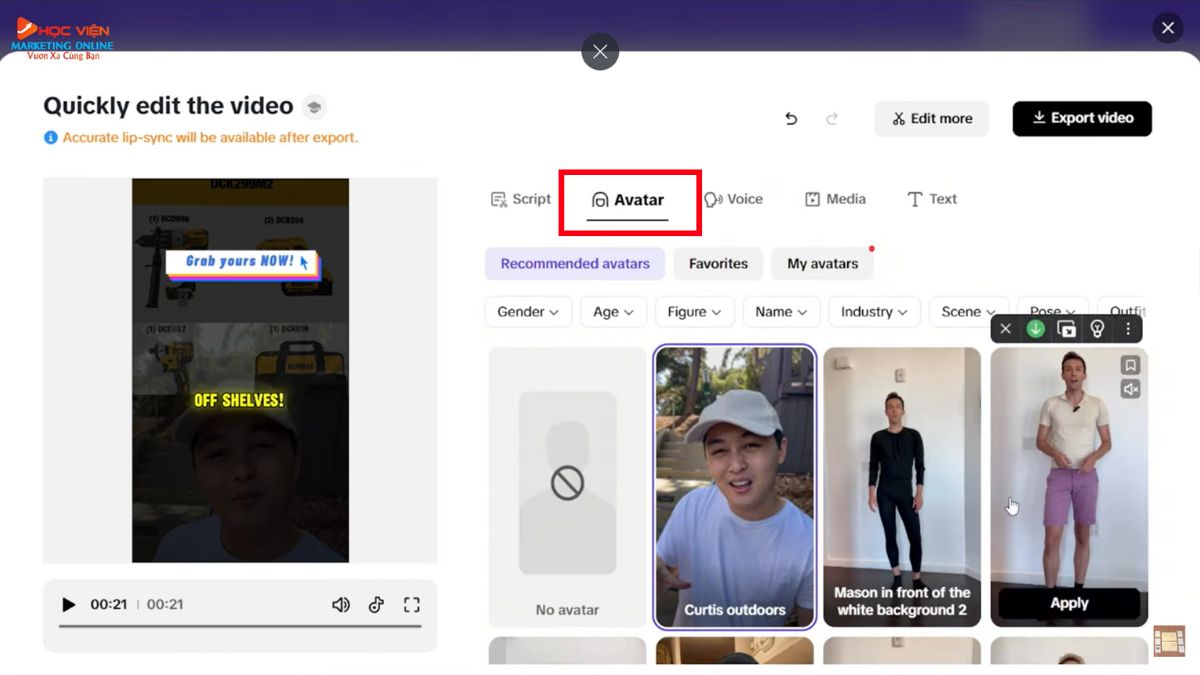This screenshot has height=675, width=1200.
Task: Click the lightbulb icon in floating toolbar
Action: click(1097, 328)
